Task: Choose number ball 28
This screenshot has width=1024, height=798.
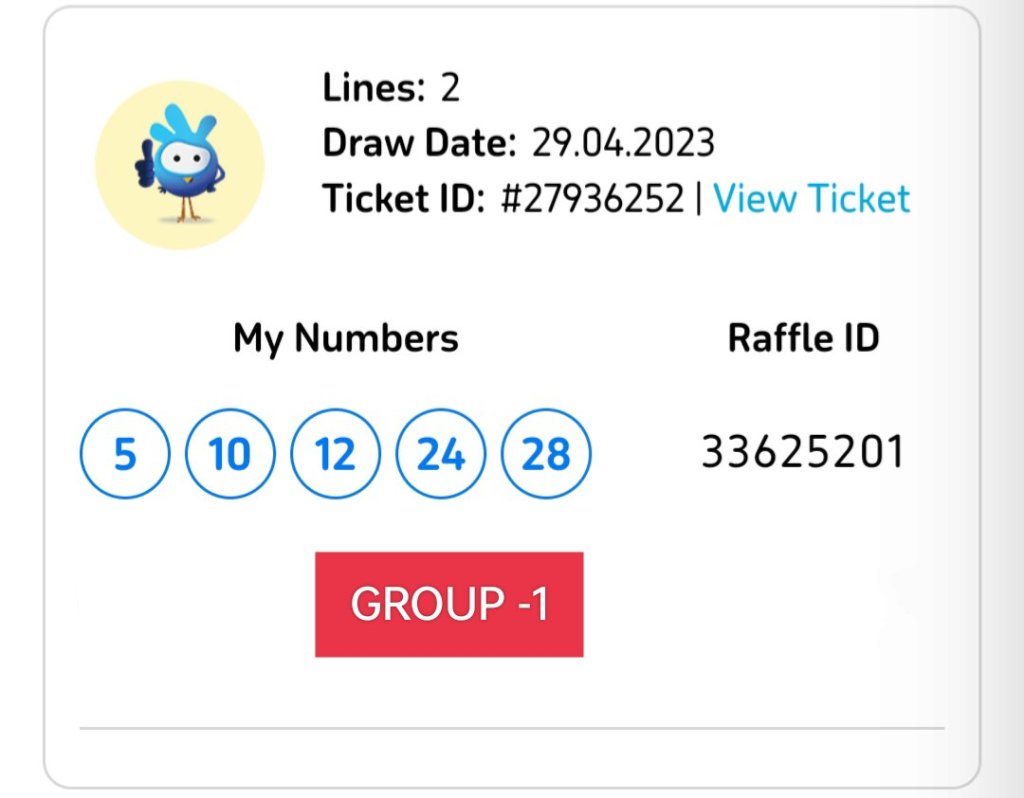Action: pyautogui.click(x=546, y=455)
